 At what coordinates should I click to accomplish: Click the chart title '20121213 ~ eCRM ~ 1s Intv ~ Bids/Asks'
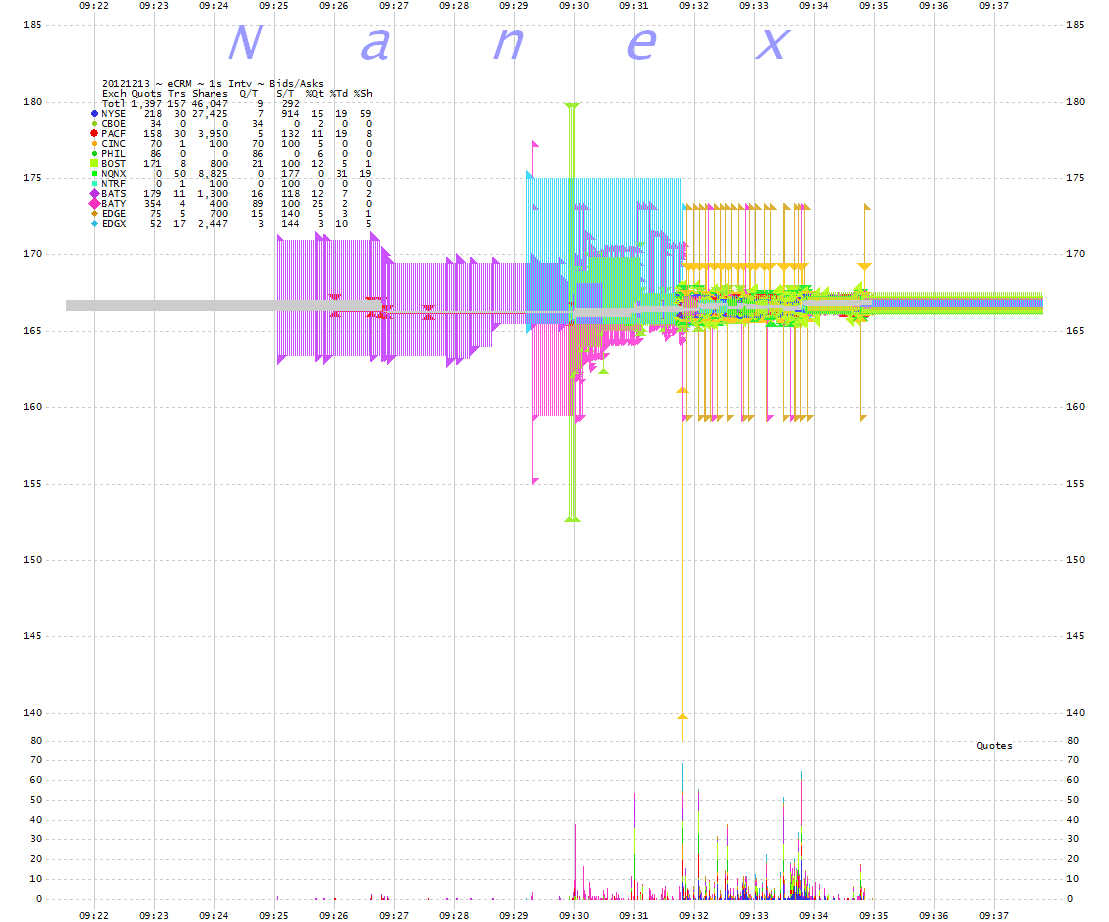(212, 83)
